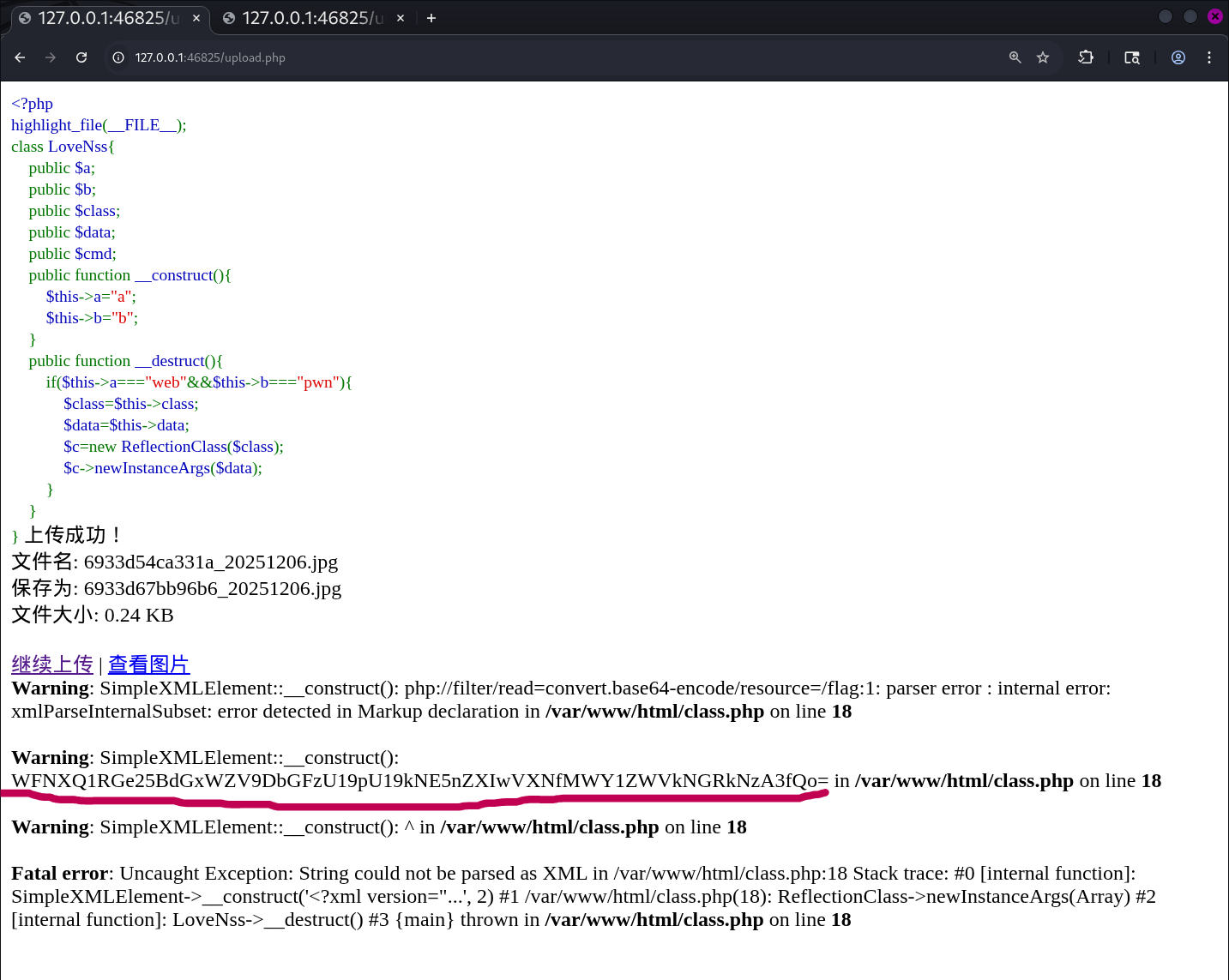The image size is (1229, 980).
Task: Select the first 127.0.0.1:46825 tab
Action: tap(103, 17)
